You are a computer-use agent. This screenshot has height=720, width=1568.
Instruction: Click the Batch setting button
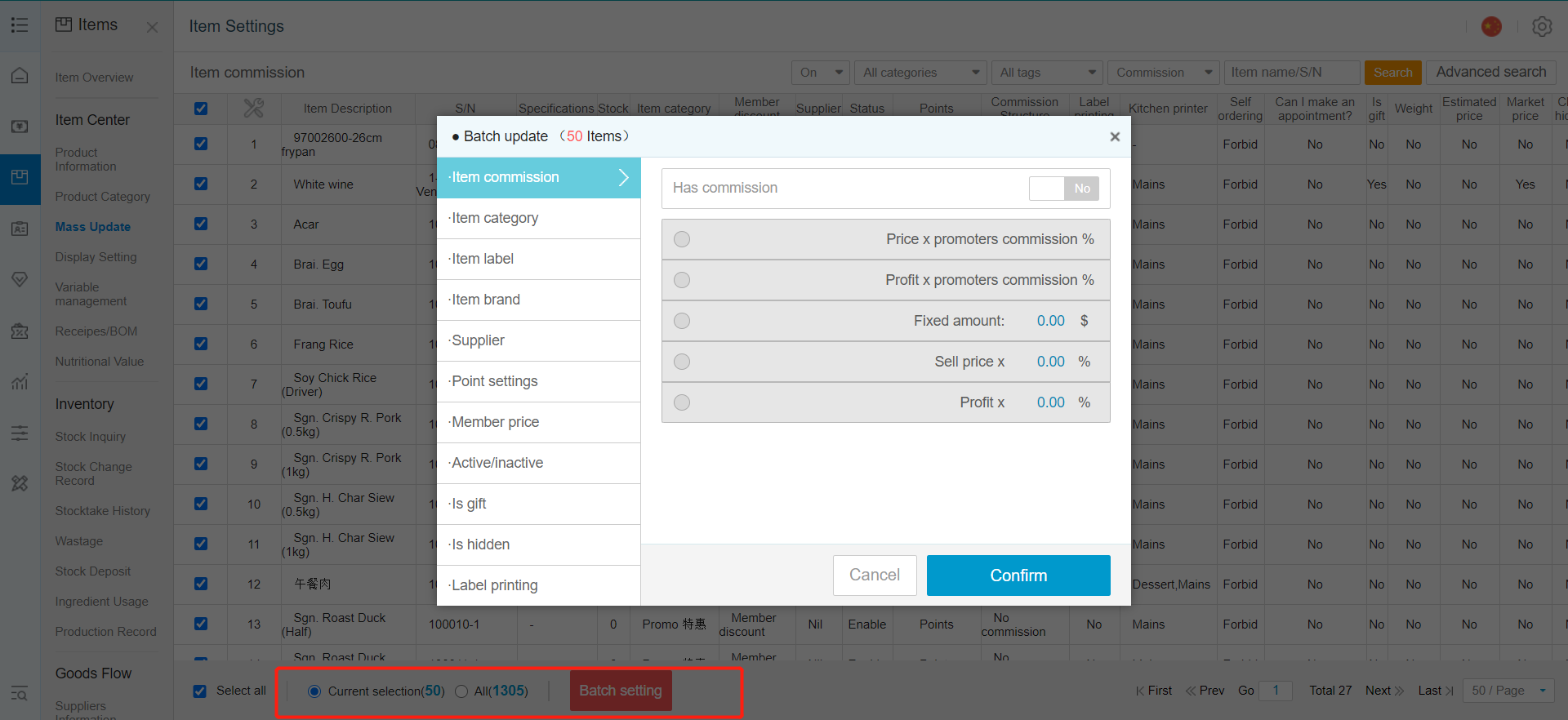point(621,691)
